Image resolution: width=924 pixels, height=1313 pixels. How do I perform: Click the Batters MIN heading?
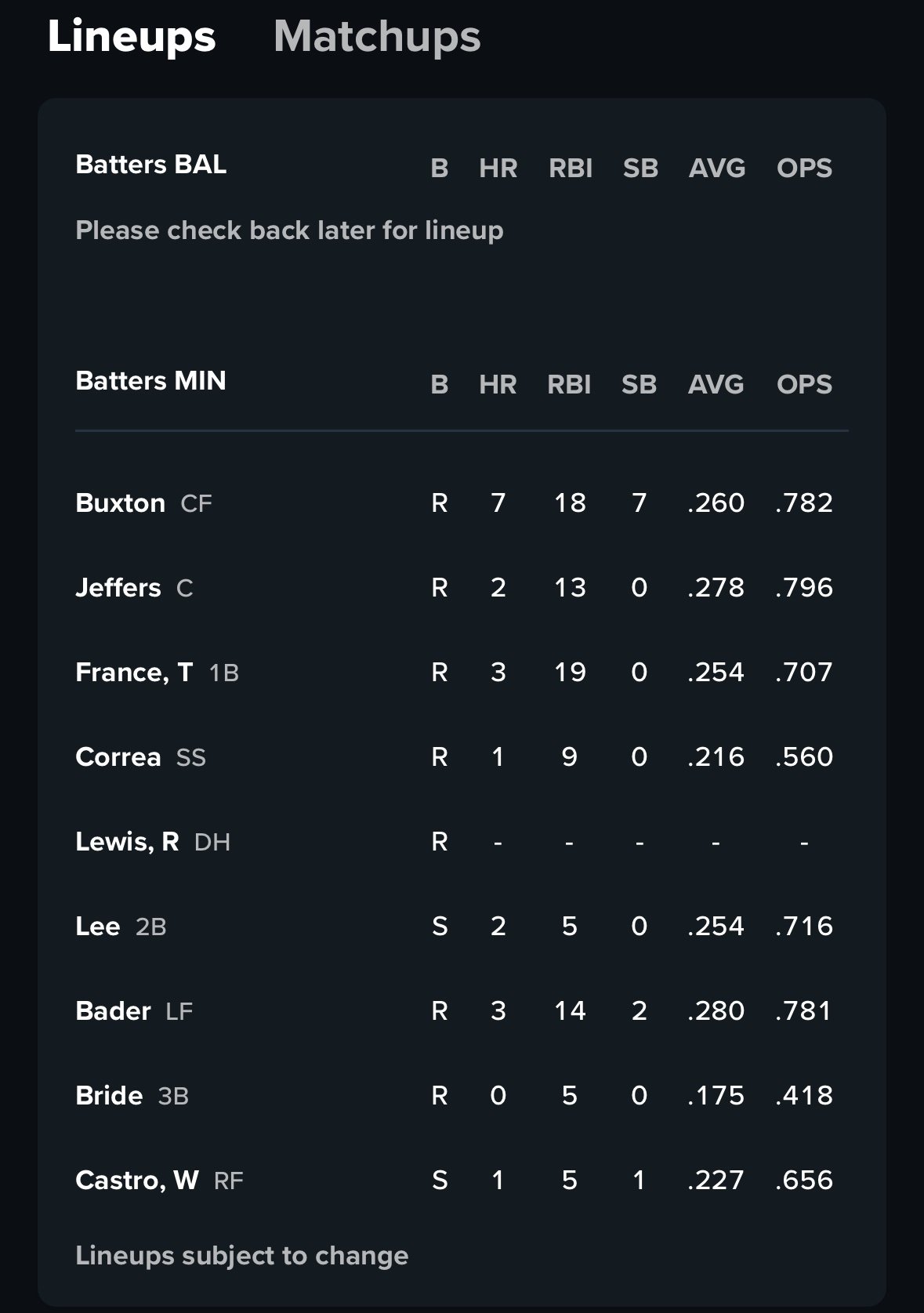[x=150, y=381]
